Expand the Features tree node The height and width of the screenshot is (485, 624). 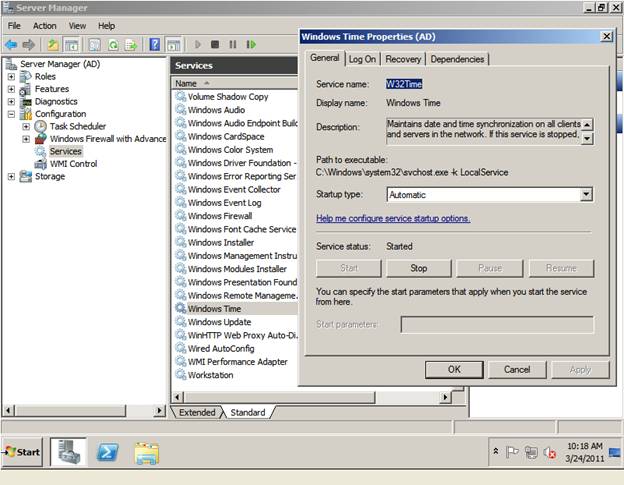[11, 89]
